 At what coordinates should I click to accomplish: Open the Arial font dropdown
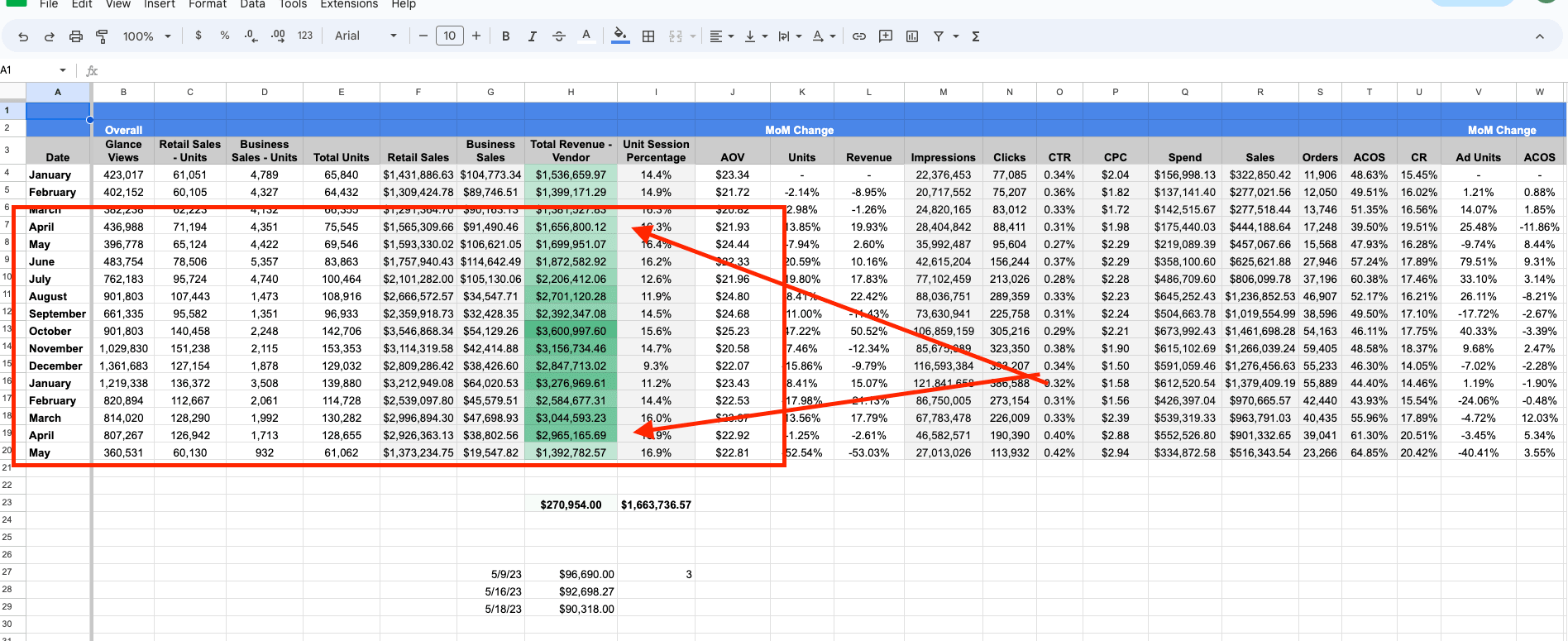point(365,36)
